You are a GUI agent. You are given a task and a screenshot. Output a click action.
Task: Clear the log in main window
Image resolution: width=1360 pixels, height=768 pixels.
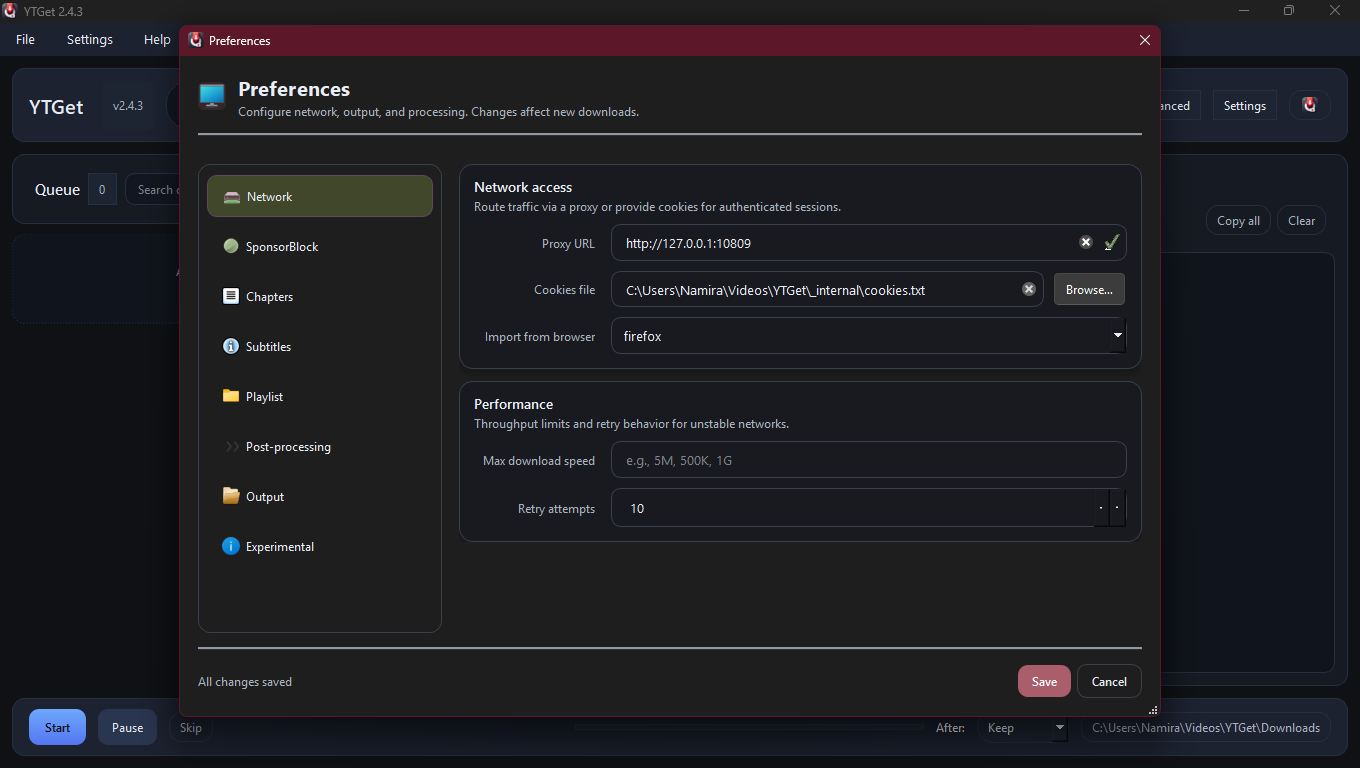(1301, 220)
